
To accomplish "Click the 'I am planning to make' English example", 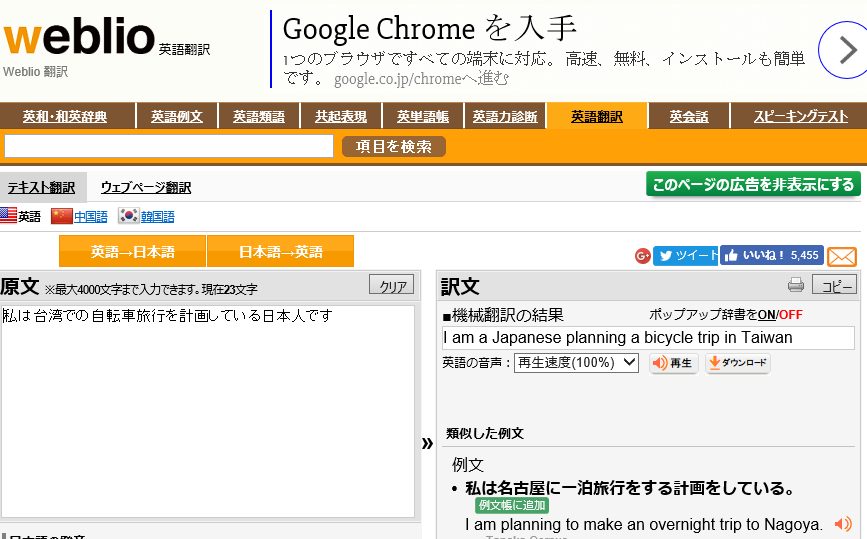I will point(644,524).
